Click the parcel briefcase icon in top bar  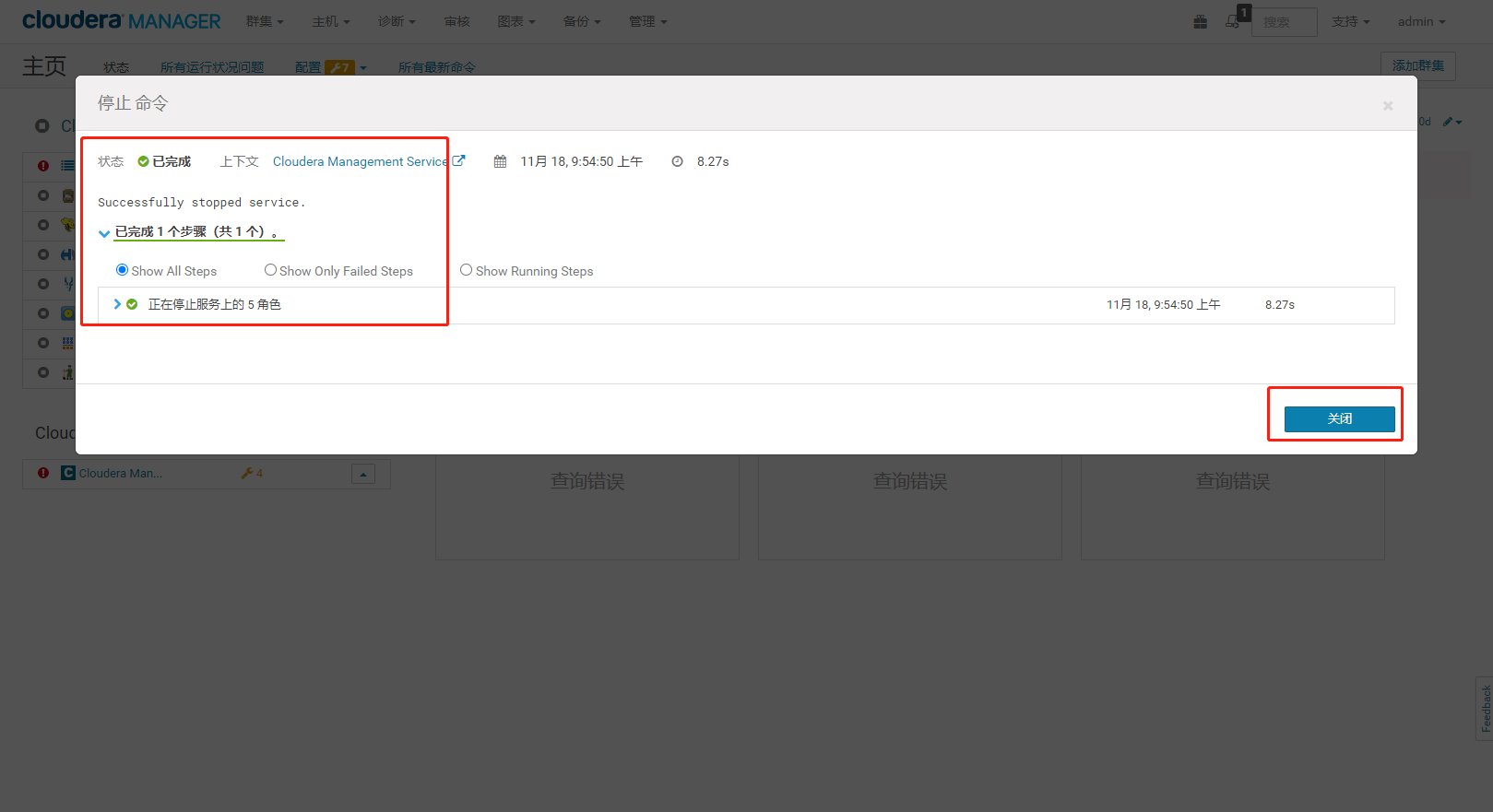(x=1200, y=22)
